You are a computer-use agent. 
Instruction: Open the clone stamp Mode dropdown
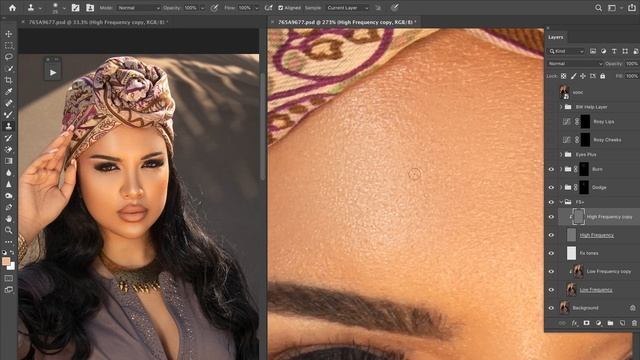(x=138, y=8)
